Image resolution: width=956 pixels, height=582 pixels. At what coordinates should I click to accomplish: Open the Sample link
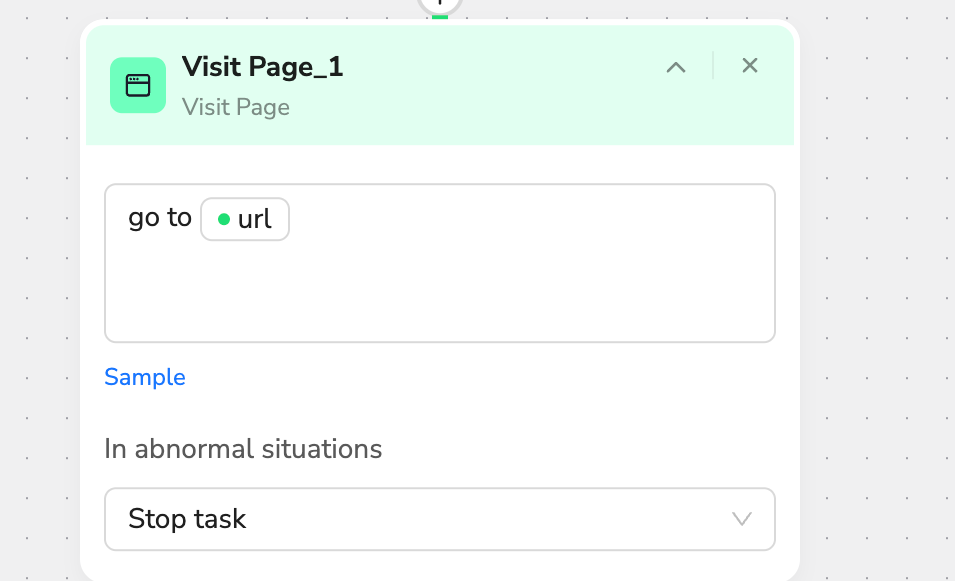tap(144, 377)
